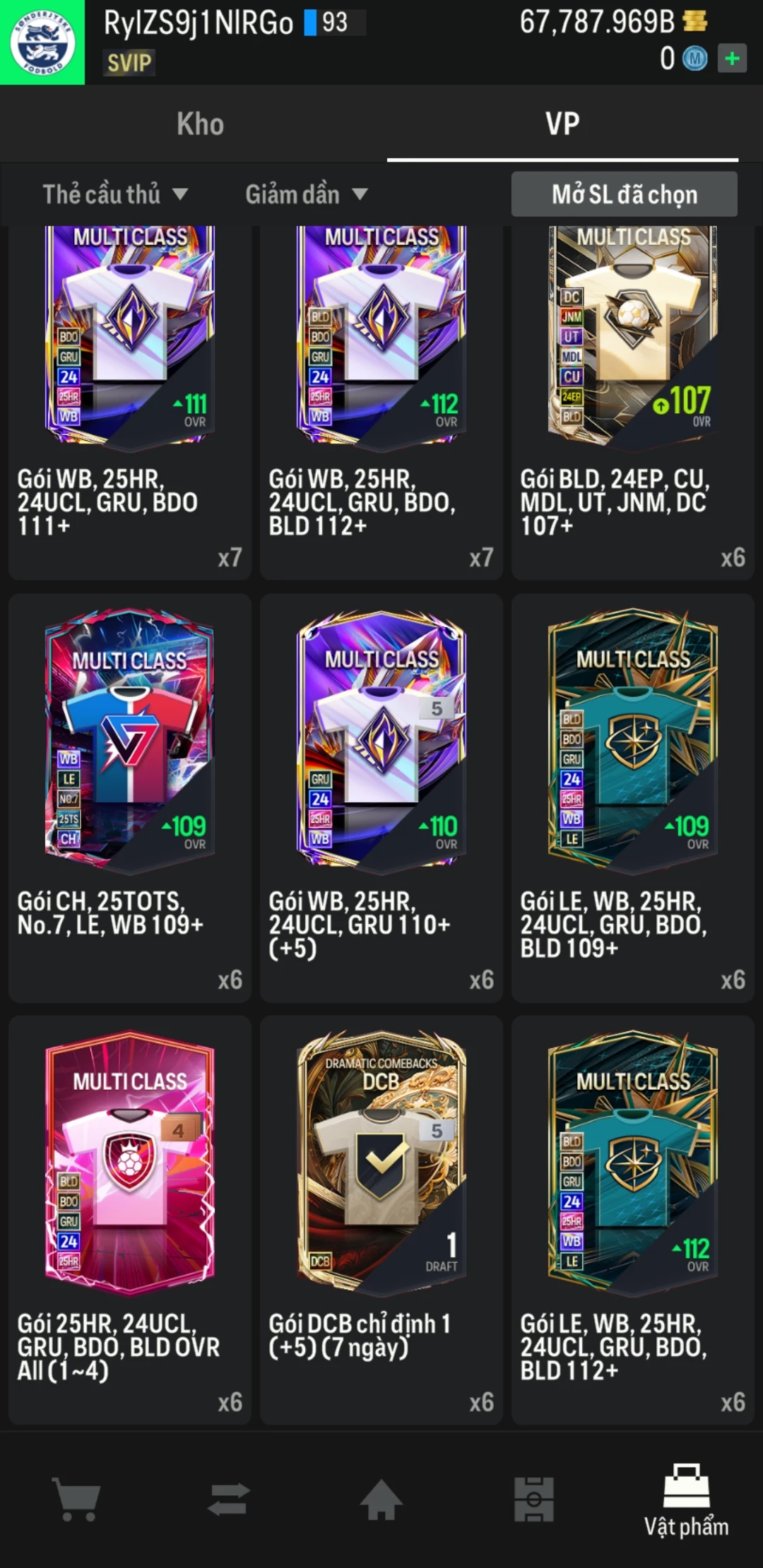Open the transfer market arrows icon

(x=228, y=1499)
